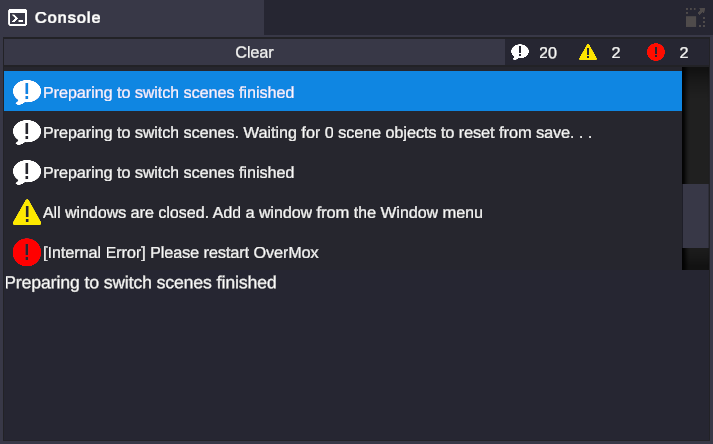Select 'Waiting for 0 scene objects' log entry
Viewport: 713px width, 444px height.
[x=318, y=132]
